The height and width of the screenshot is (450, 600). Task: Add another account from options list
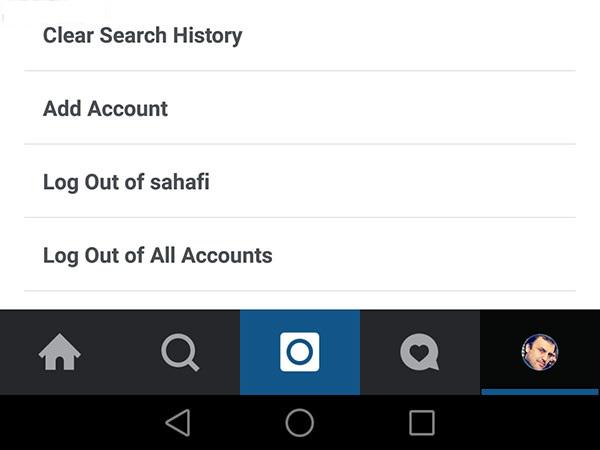[x=106, y=109]
